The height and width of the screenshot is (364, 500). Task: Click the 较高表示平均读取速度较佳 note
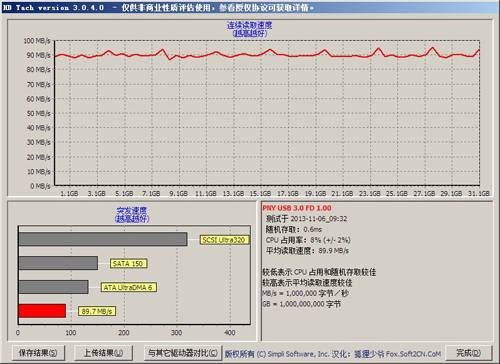307,283
